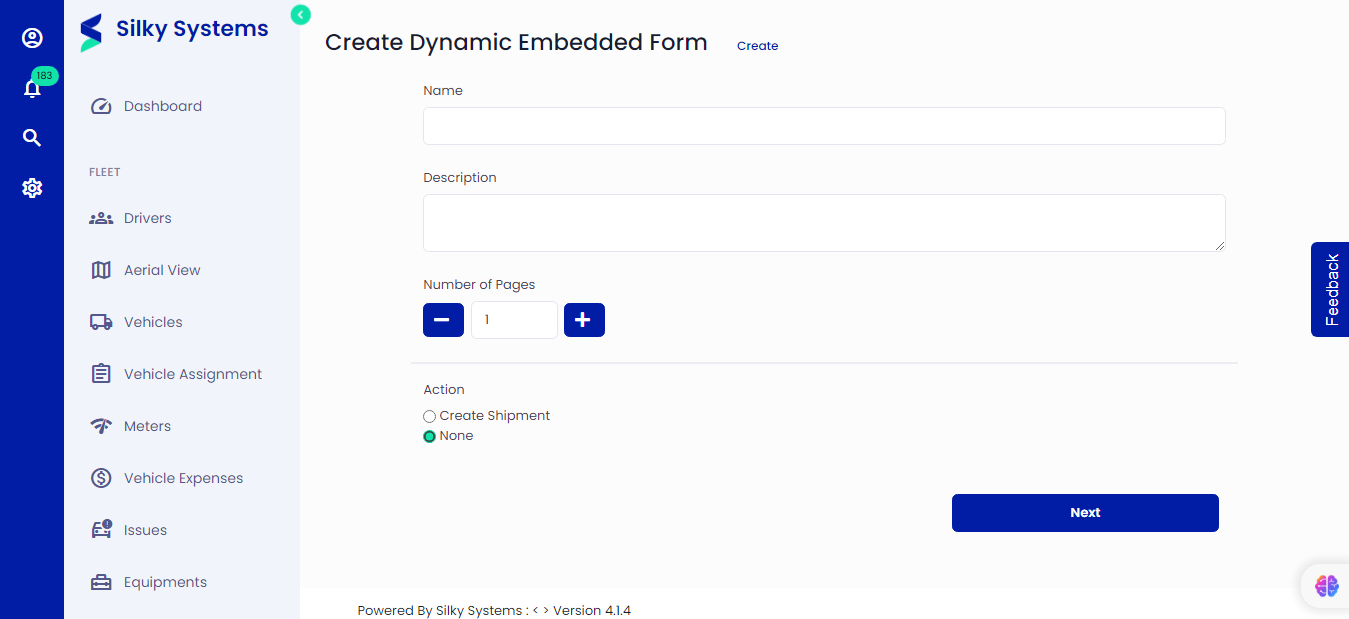Increase Number of Pages with the plus button
Viewport: 1349px width, 619px height.
click(584, 319)
